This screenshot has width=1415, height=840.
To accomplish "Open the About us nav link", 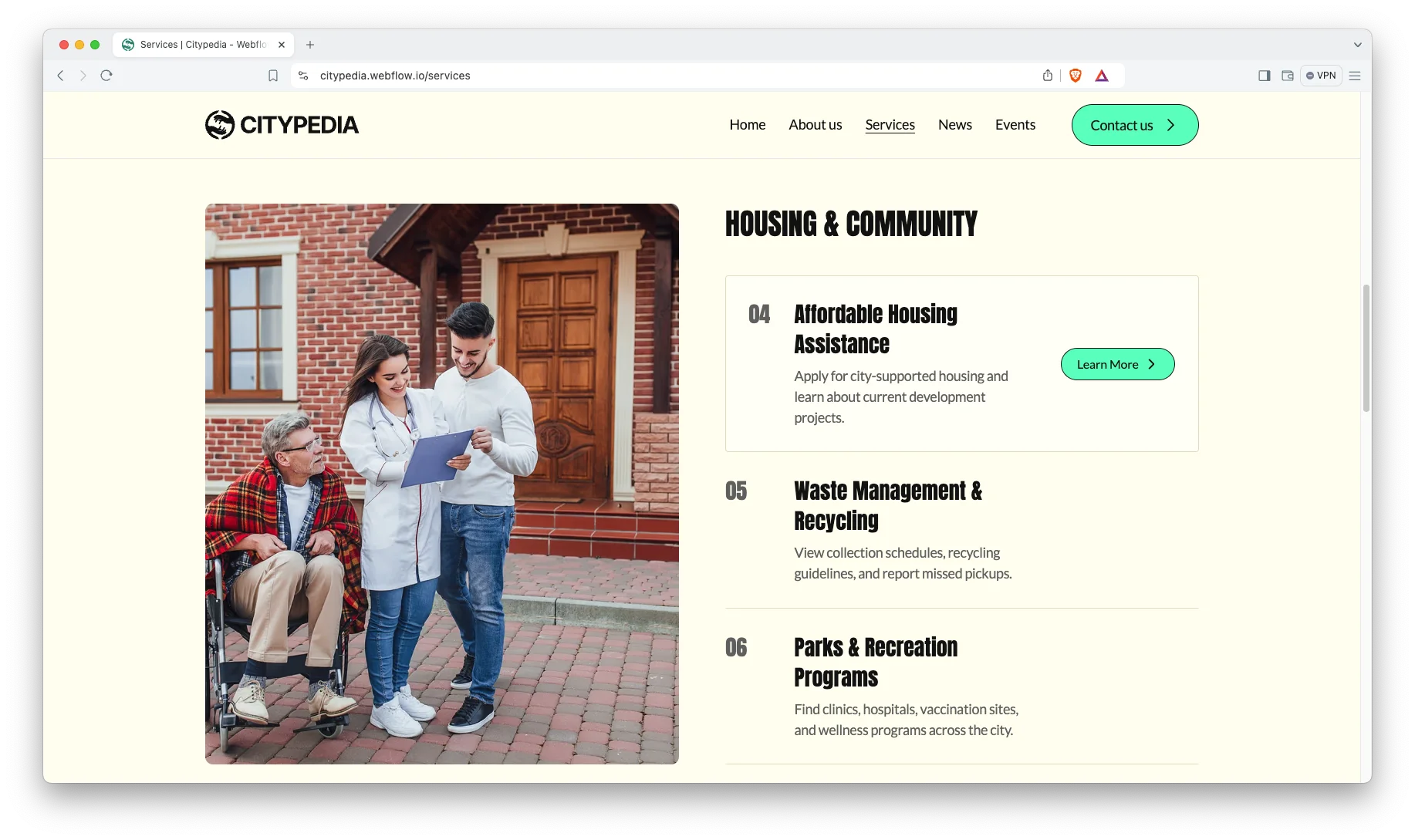I will (815, 125).
